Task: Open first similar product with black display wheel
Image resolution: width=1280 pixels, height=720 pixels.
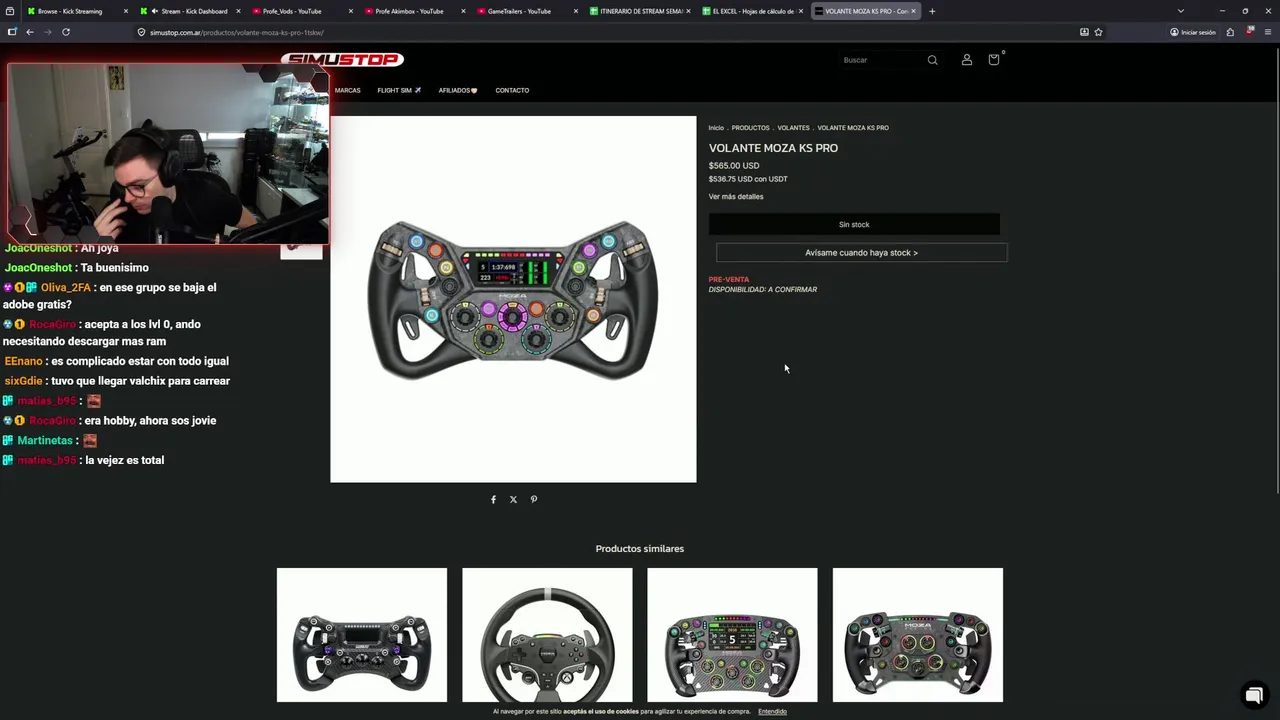Action: [x=362, y=635]
